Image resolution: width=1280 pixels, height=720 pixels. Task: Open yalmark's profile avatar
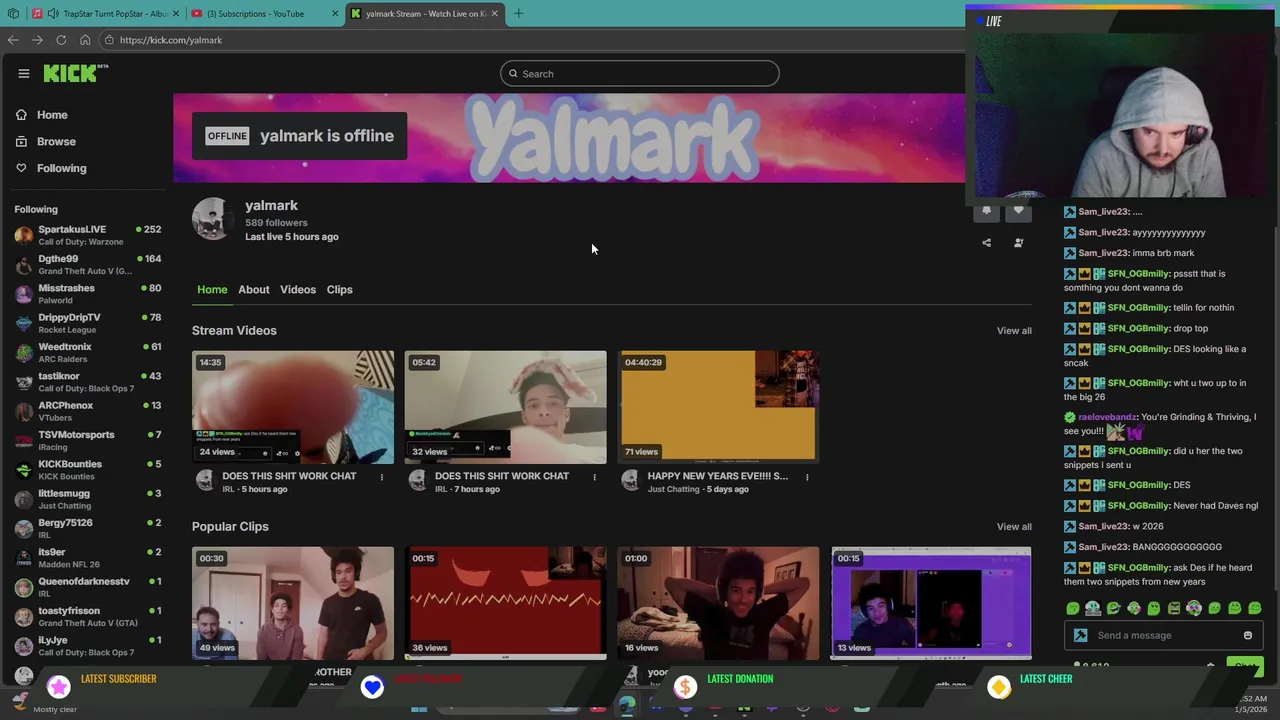(212, 219)
